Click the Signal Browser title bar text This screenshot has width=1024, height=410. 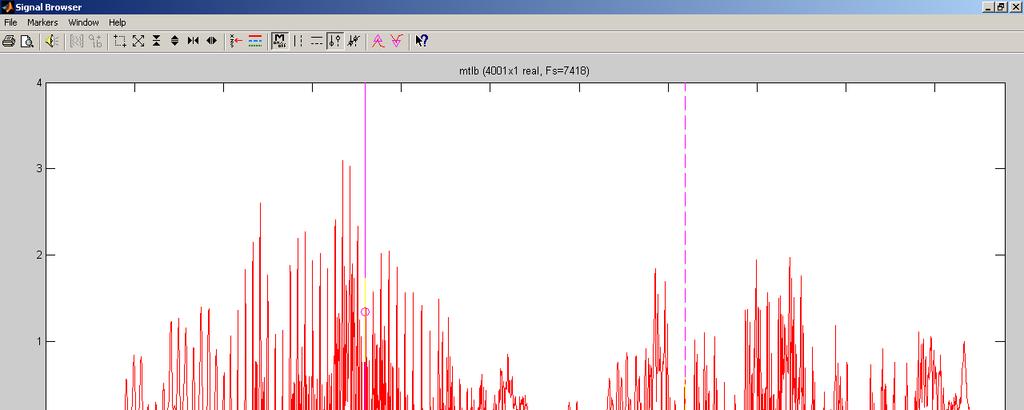tap(48, 7)
